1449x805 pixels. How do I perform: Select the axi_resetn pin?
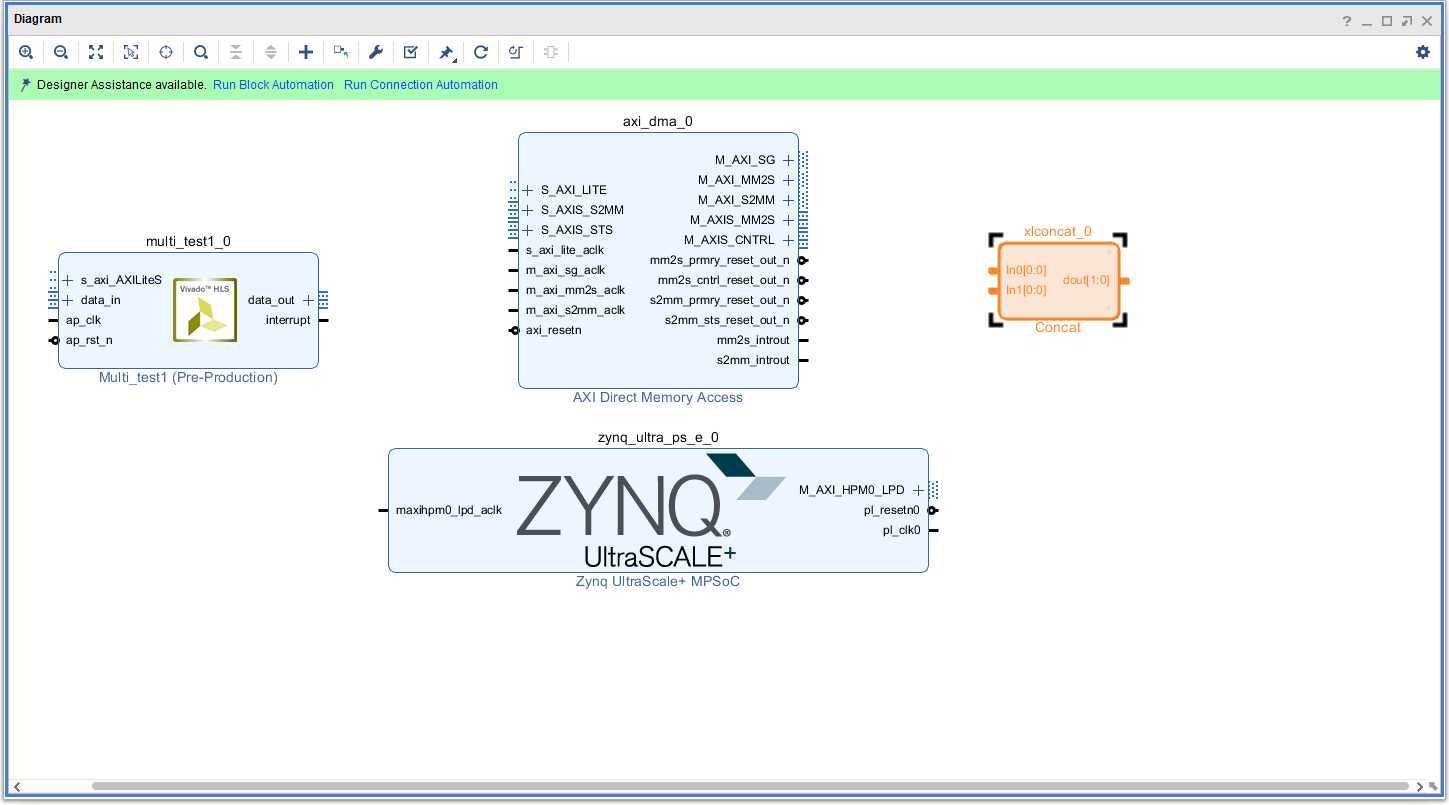(553, 330)
